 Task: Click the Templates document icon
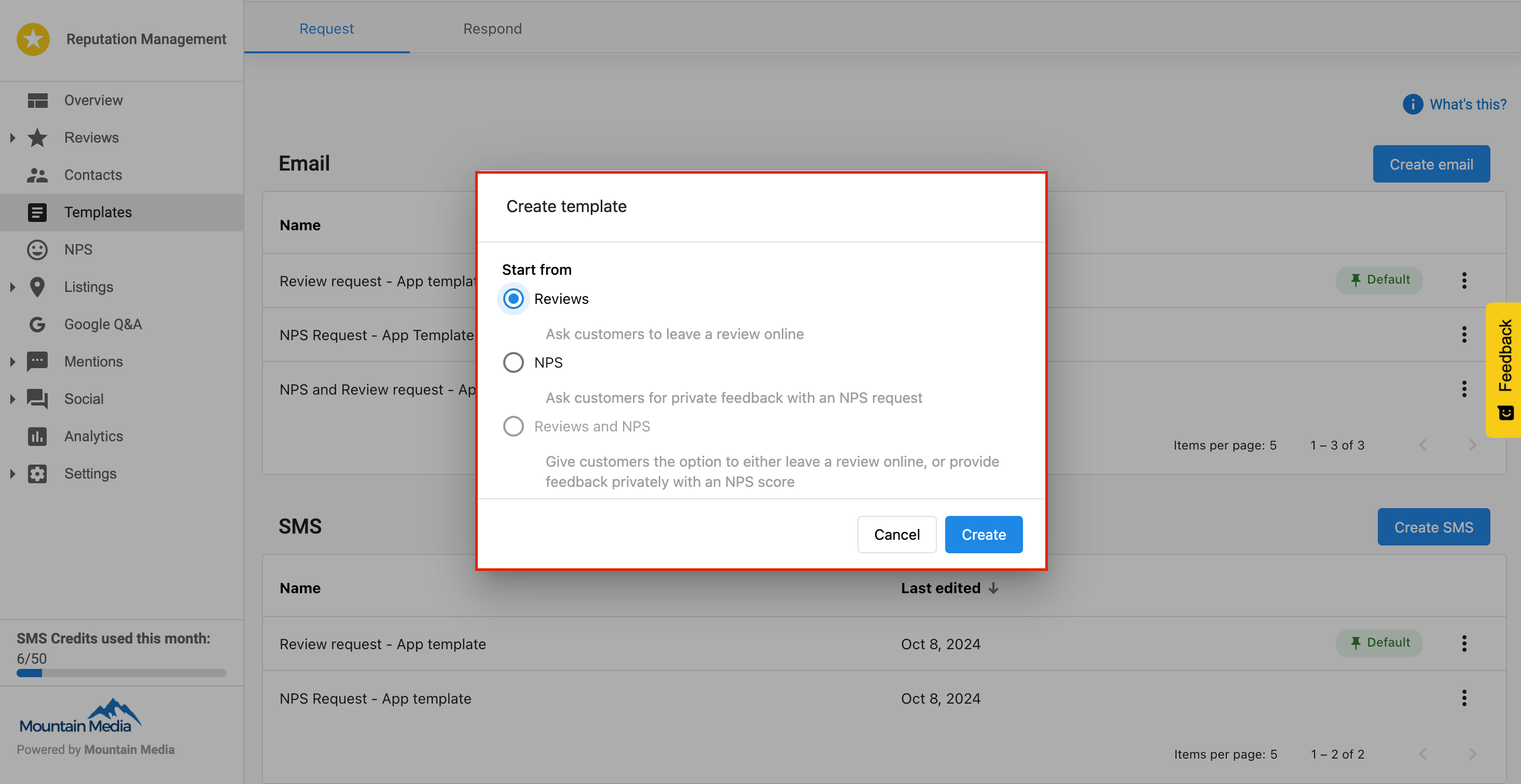(38, 212)
